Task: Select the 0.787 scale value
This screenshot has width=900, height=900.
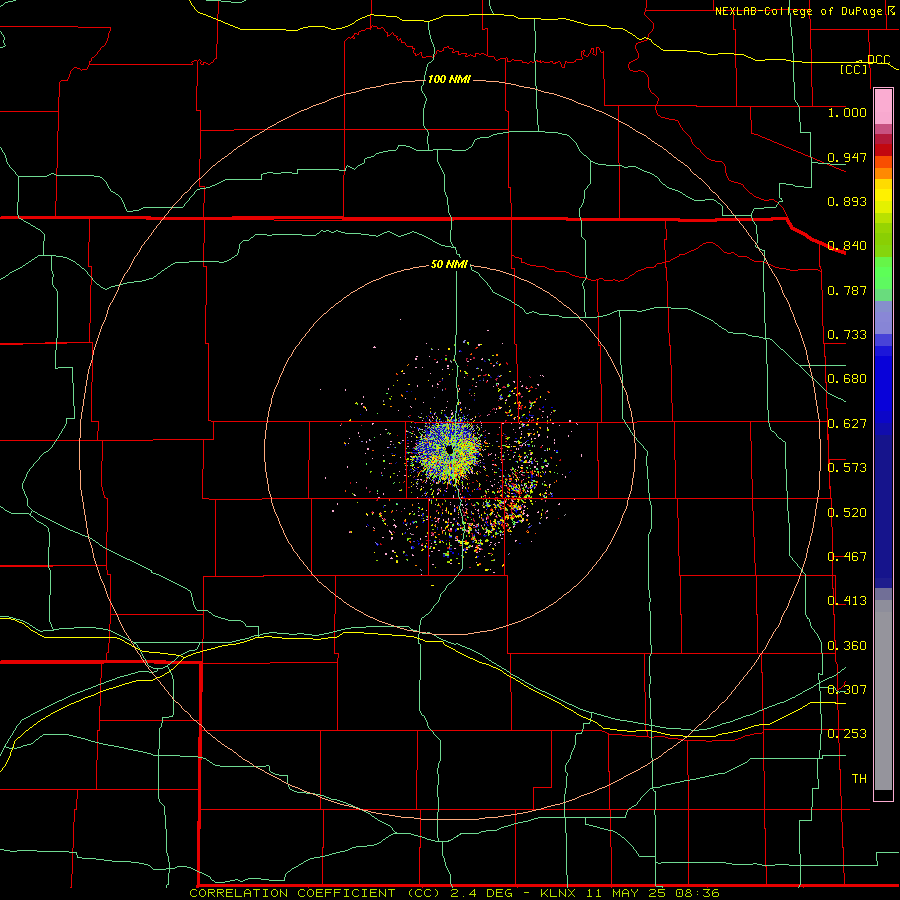Action: (x=847, y=290)
